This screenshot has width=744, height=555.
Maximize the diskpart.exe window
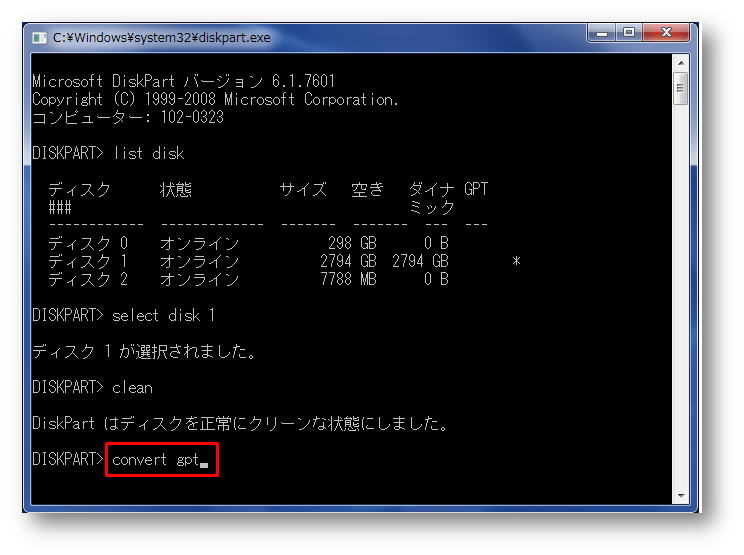coord(629,33)
